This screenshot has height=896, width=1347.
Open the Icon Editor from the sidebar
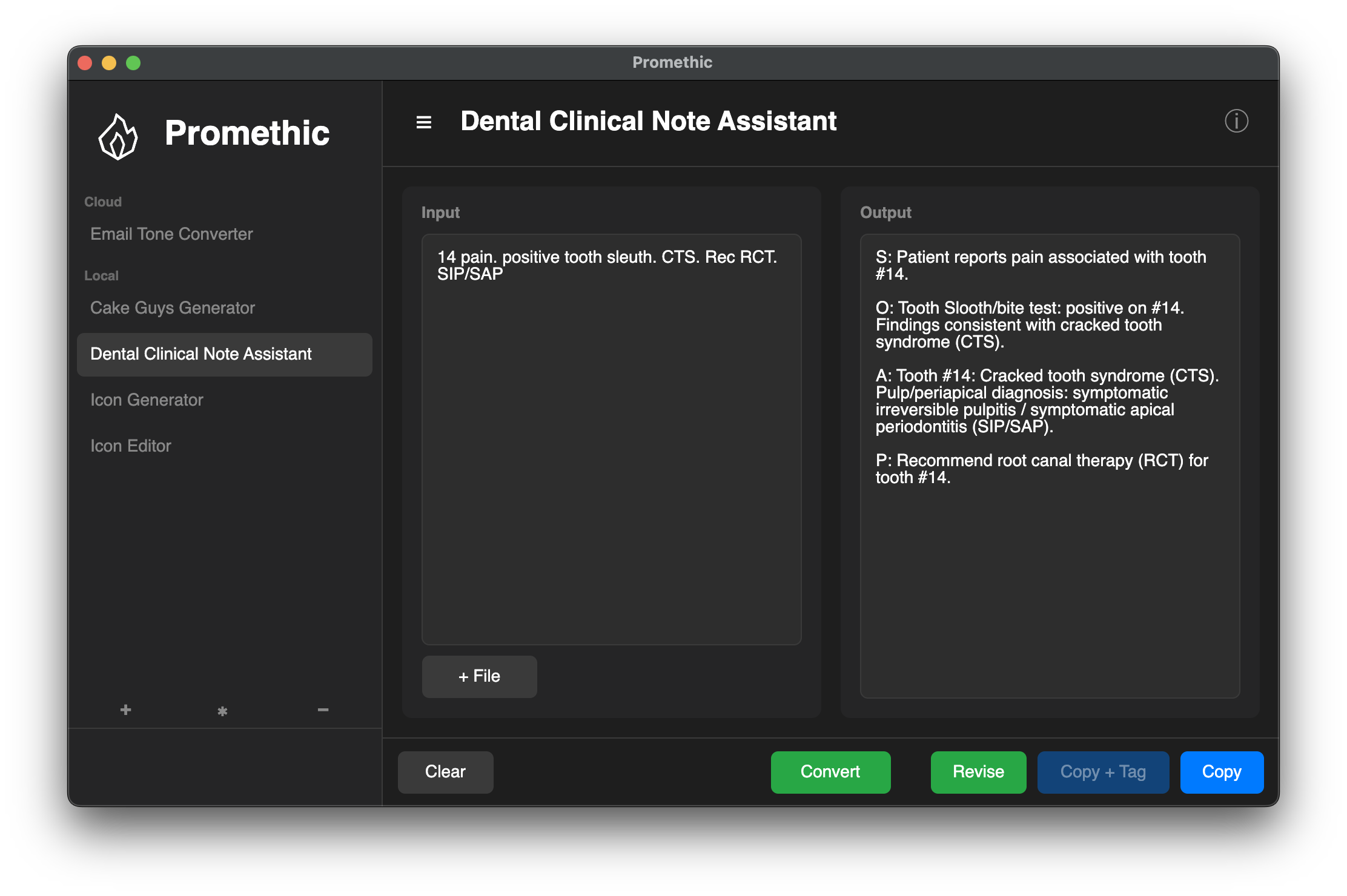click(x=130, y=446)
